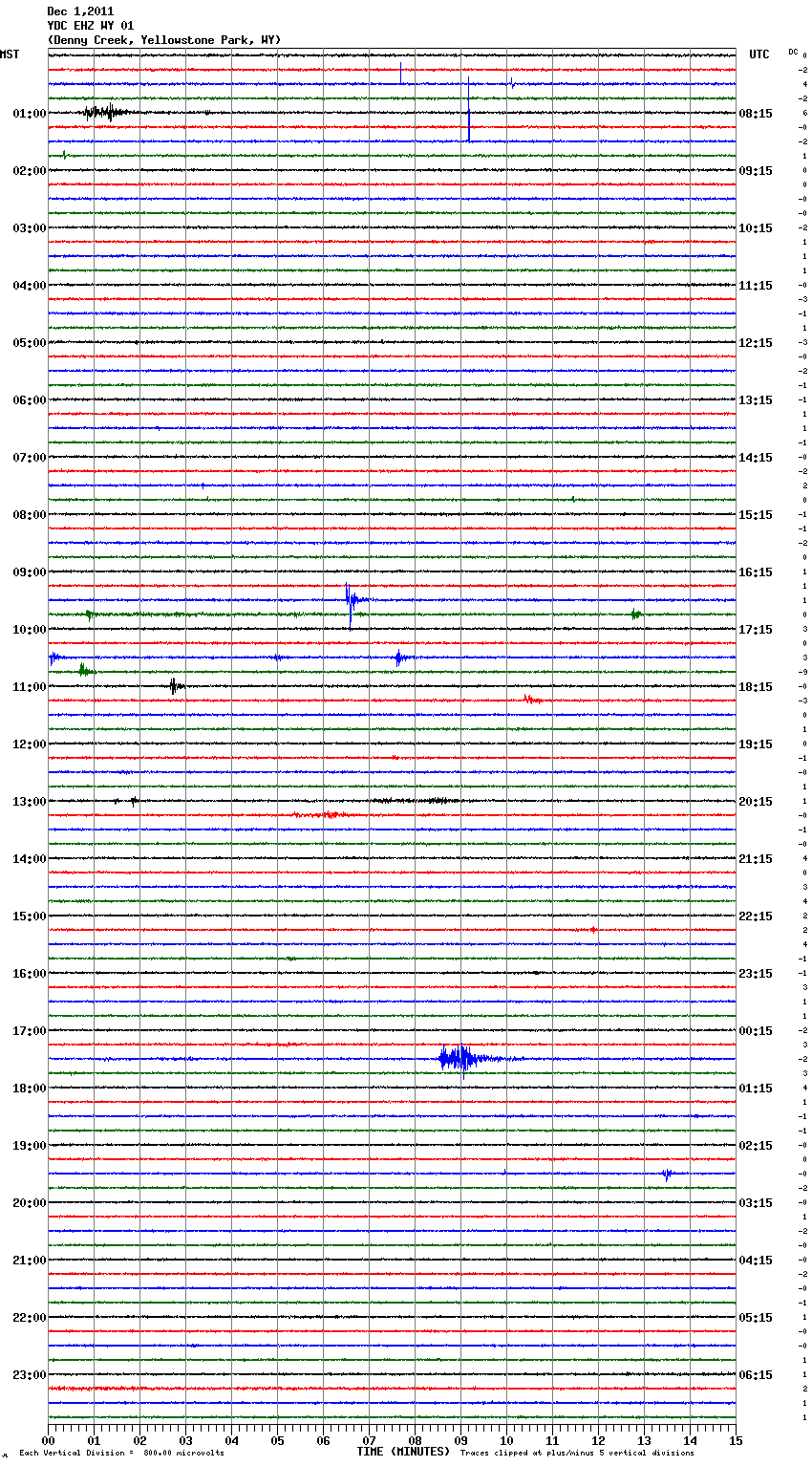Click the 02:15 UTC time label
Screen dimensions: 812x1466
click(756, 1146)
